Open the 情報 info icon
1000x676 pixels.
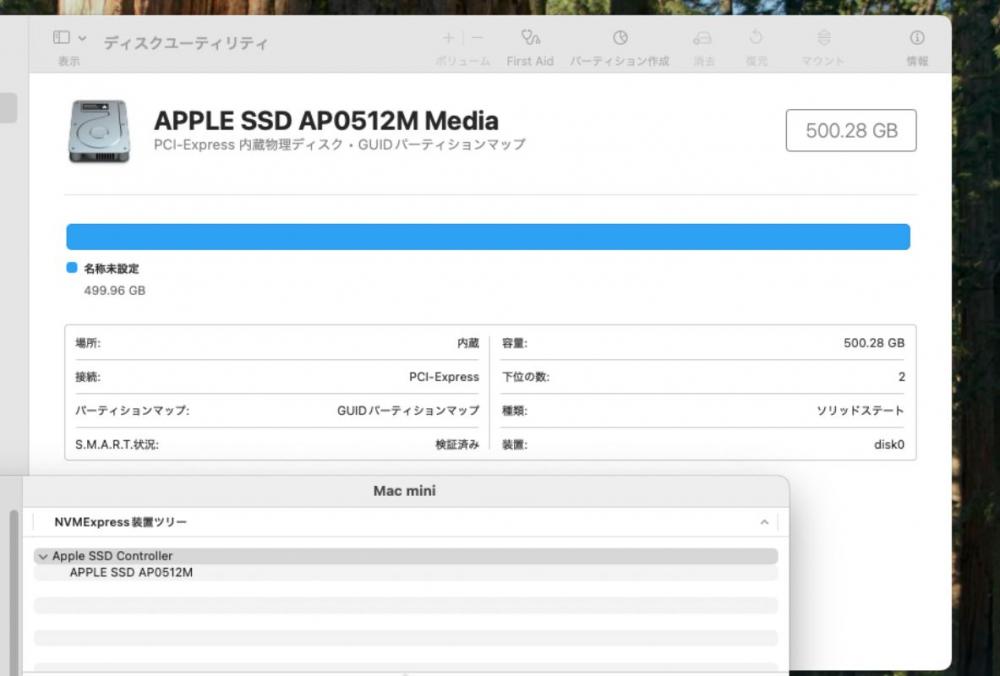coord(917,38)
